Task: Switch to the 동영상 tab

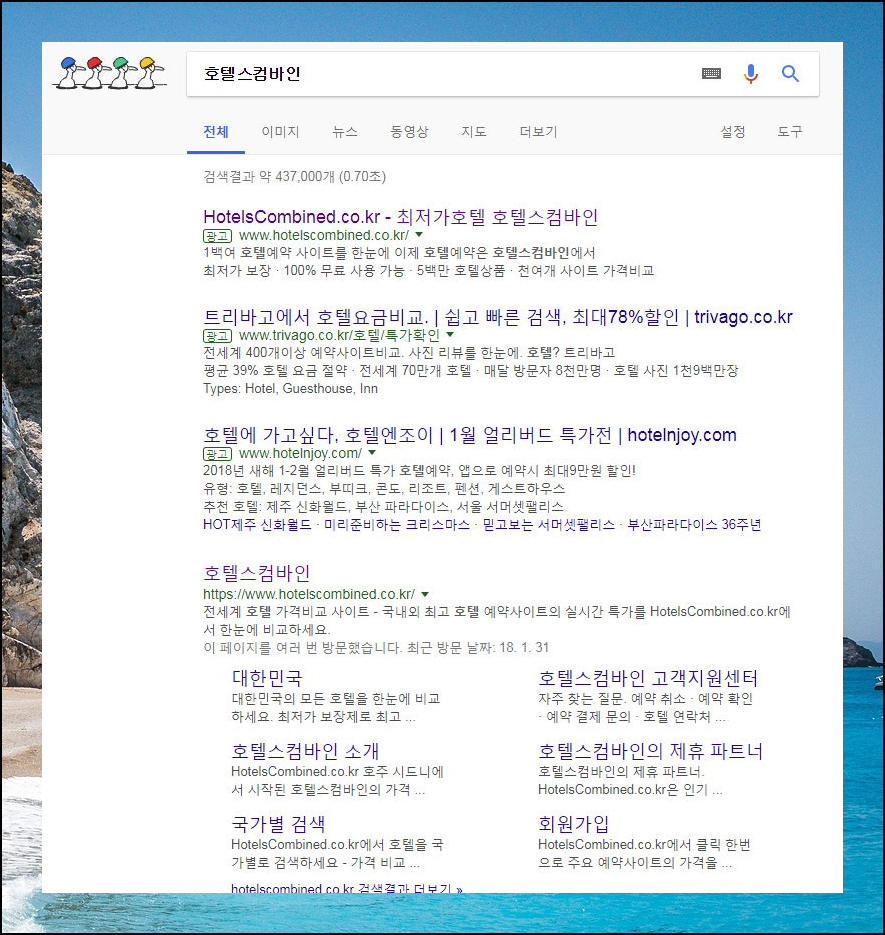Action: [x=409, y=132]
